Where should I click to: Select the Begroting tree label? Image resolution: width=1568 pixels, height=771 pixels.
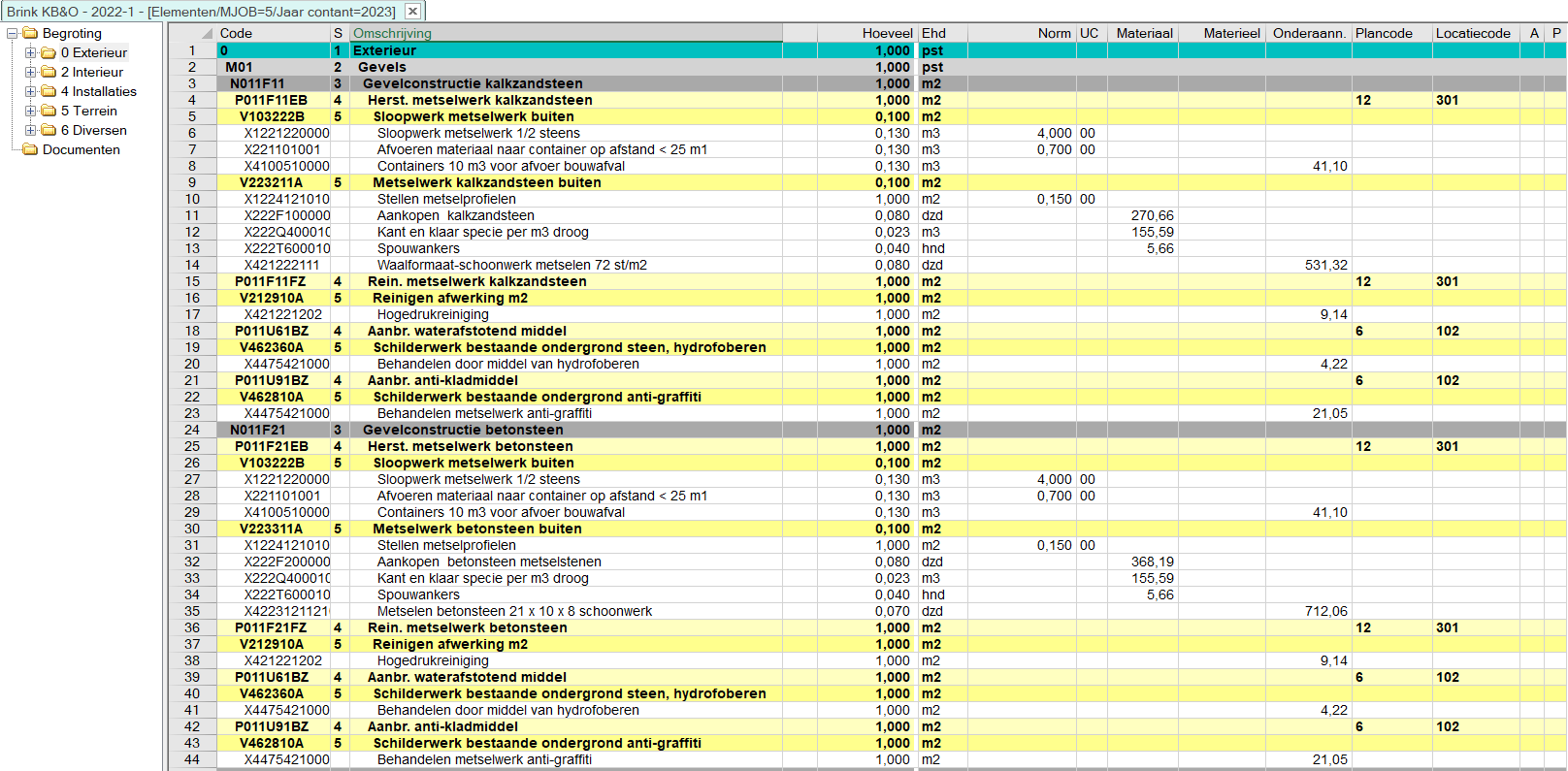click(x=72, y=33)
